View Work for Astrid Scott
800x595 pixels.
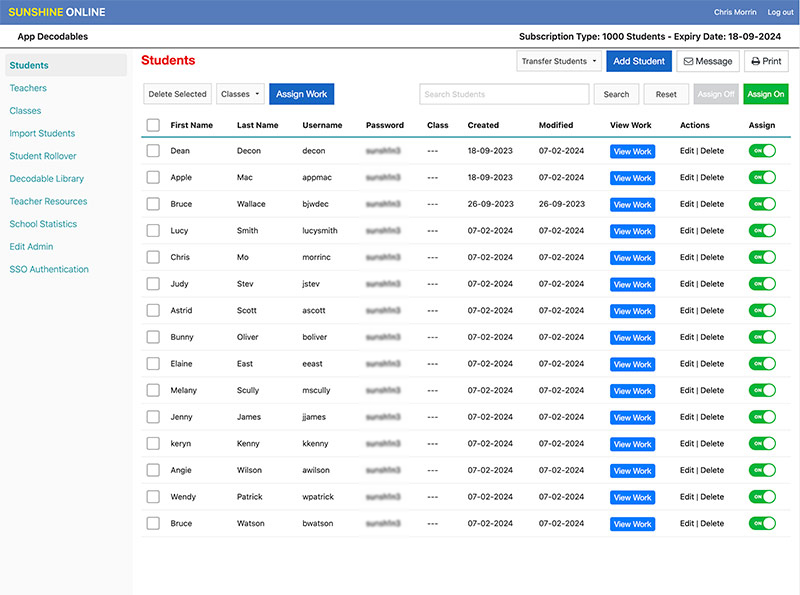pos(632,310)
